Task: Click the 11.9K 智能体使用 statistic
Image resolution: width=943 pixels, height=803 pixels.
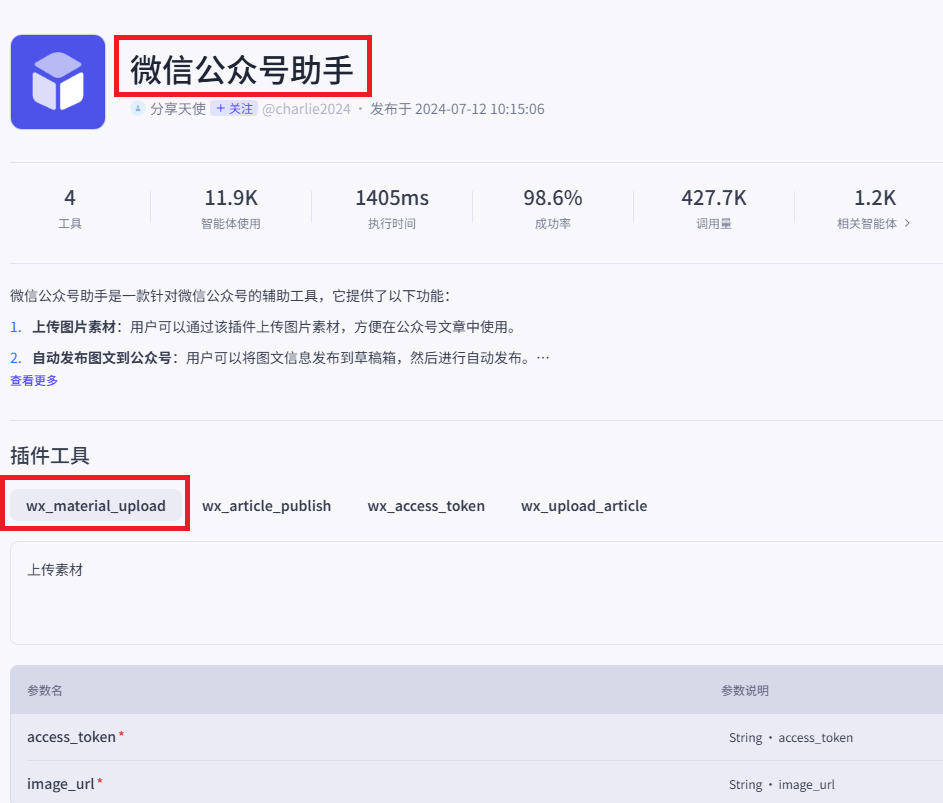Action: click(x=231, y=208)
